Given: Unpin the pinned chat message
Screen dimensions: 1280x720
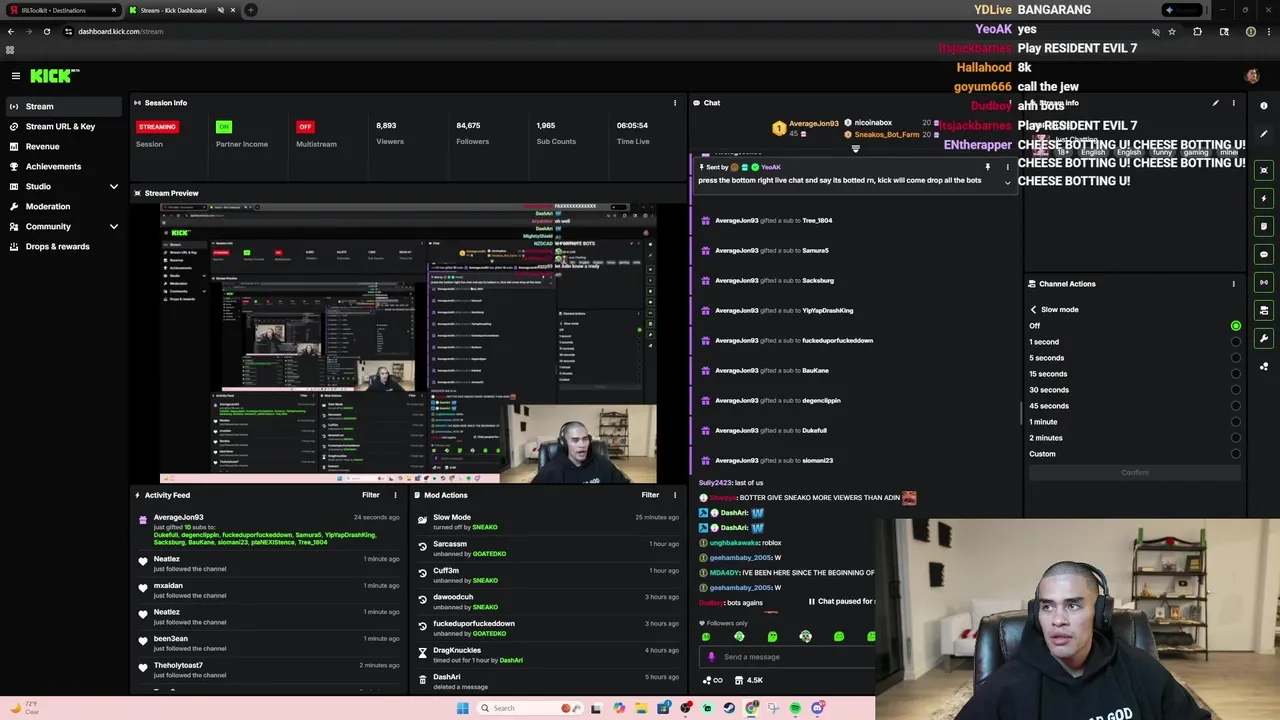Looking at the screenshot, I should 987,167.
